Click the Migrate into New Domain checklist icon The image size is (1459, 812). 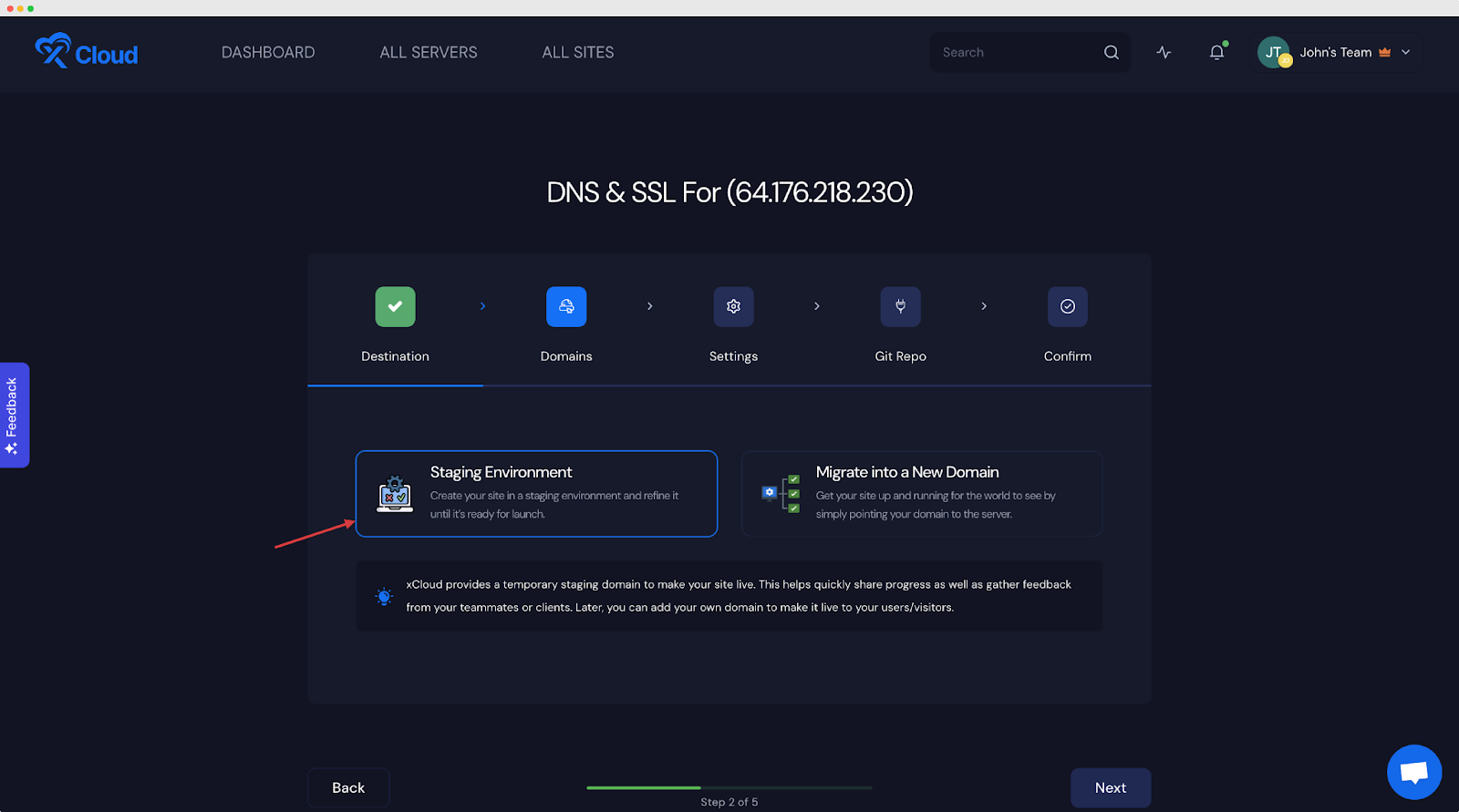pyautogui.click(x=781, y=493)
